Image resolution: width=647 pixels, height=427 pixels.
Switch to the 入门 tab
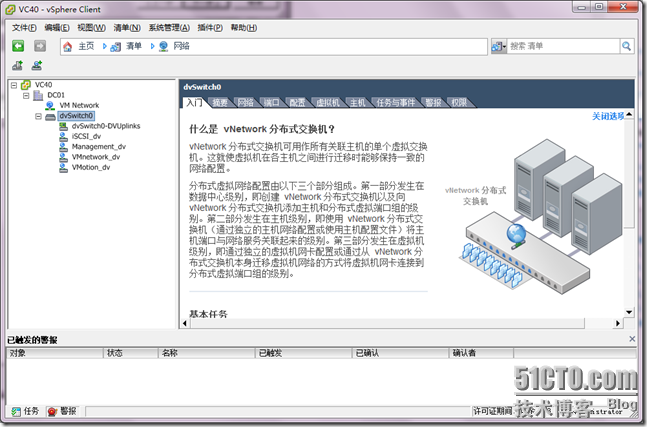point(194,102)
